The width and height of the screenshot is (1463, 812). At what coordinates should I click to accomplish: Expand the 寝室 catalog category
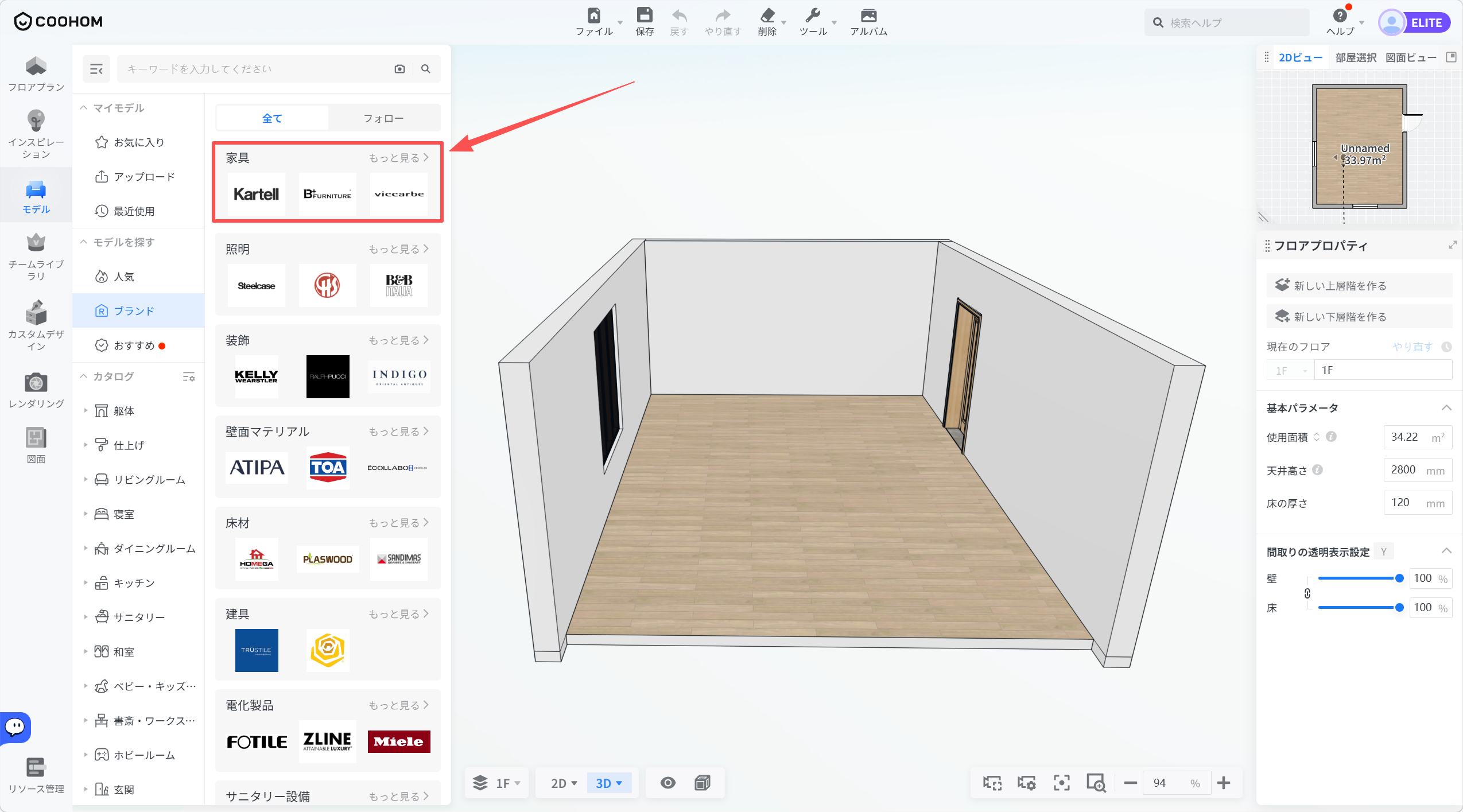pos(86,514)
